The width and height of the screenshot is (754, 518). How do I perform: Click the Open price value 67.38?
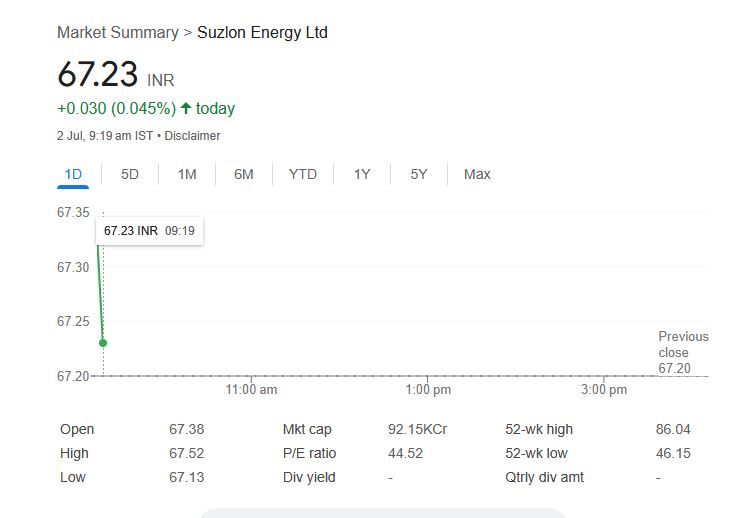[187, 429]
